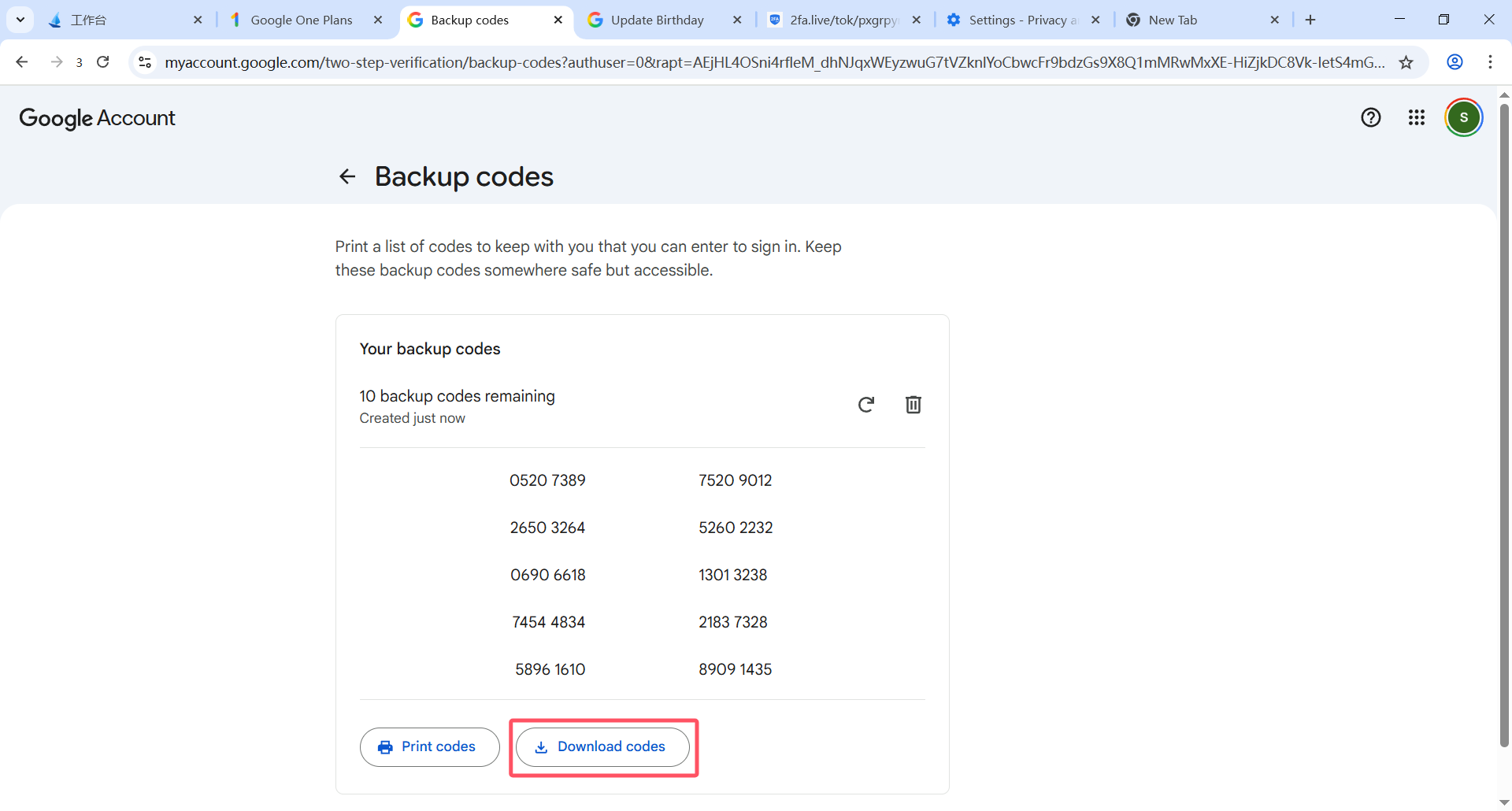Click the Print codes button
The width and height of the screenshot is (1512, 811).
click(429, 746)
